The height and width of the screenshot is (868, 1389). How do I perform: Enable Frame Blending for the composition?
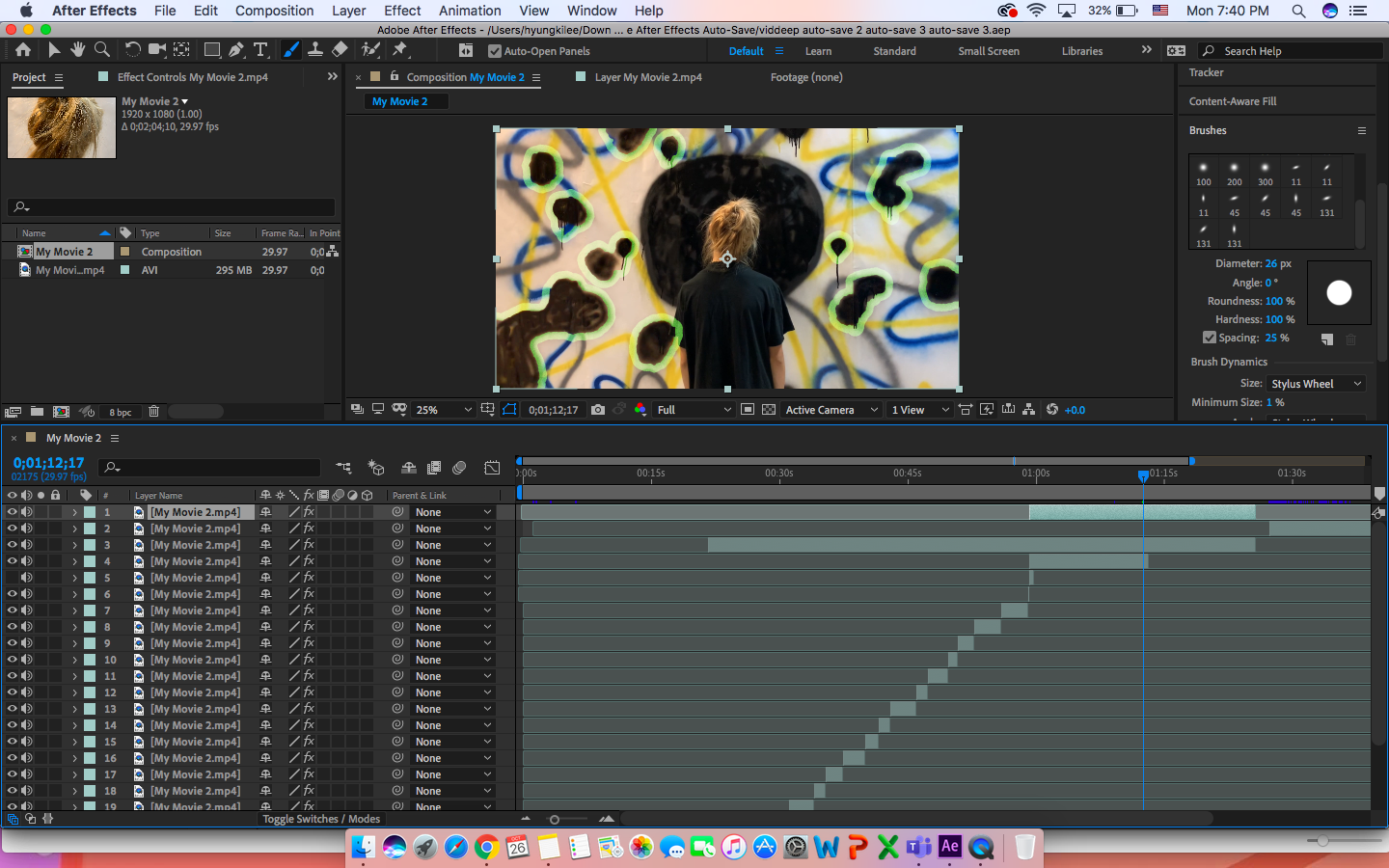tap(434, 468)
